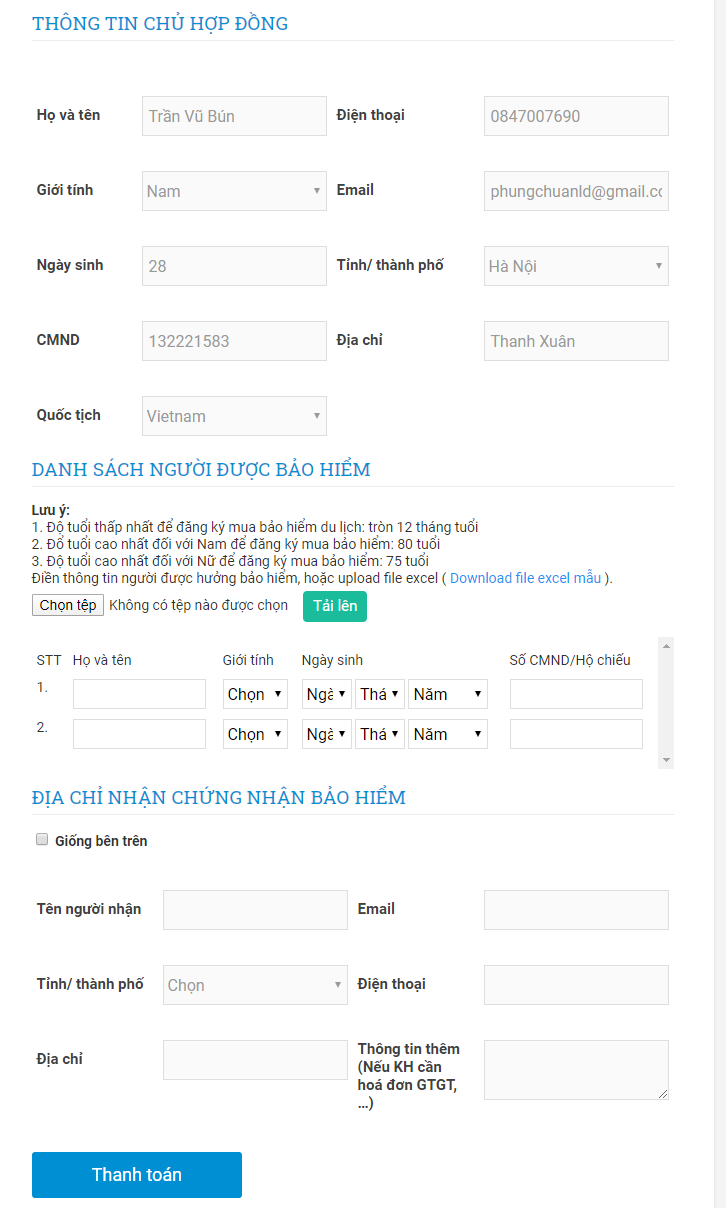Focus the Số CMND/Hộ chiếu field in row 2
The width and height of the screenshot is (726, 1208).
(x=576, y=733)
